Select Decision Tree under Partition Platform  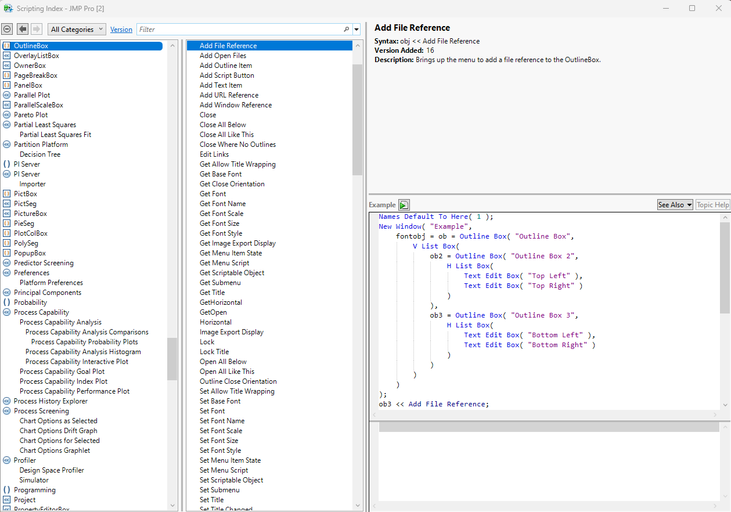(x=40, y=154)
